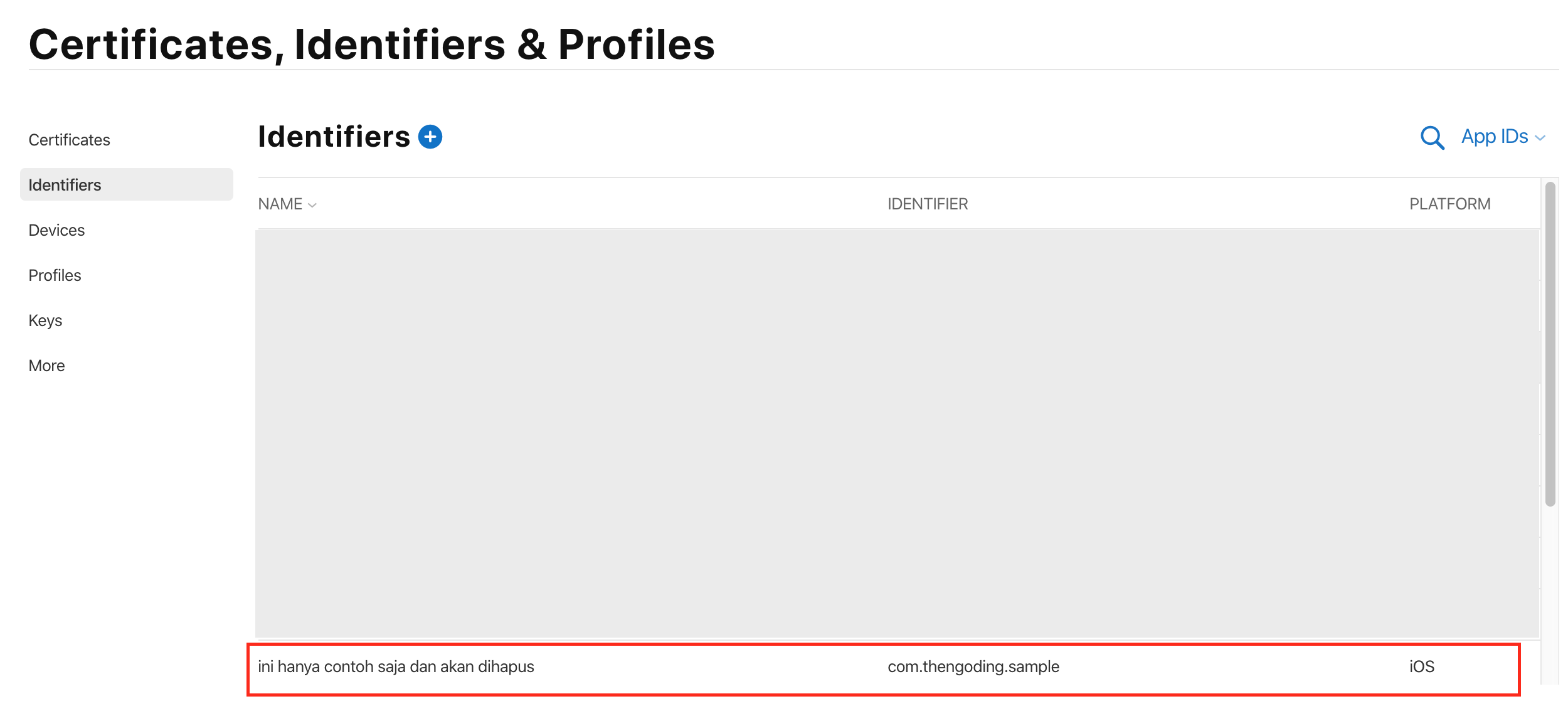Click the large Identifiers section heading

(x=334, y=137)
